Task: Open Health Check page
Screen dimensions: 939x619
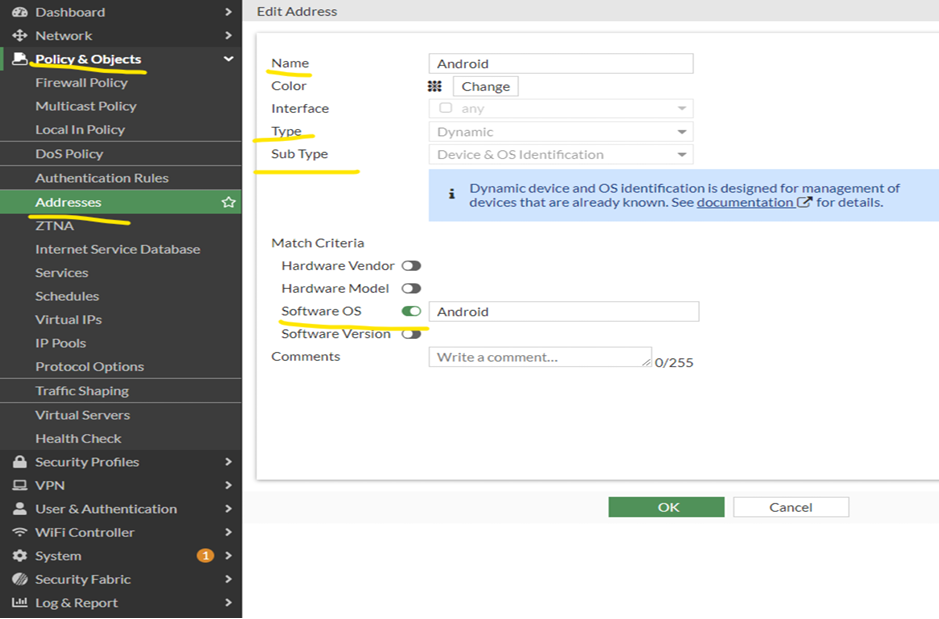Action: click(x=78, y=438)
